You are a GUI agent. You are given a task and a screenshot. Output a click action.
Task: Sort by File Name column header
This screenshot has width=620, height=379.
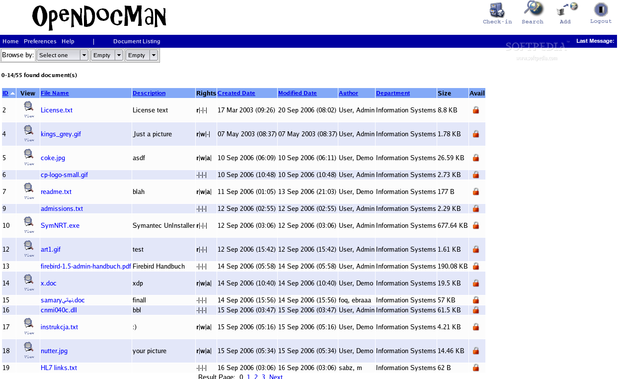click(55, 93)
